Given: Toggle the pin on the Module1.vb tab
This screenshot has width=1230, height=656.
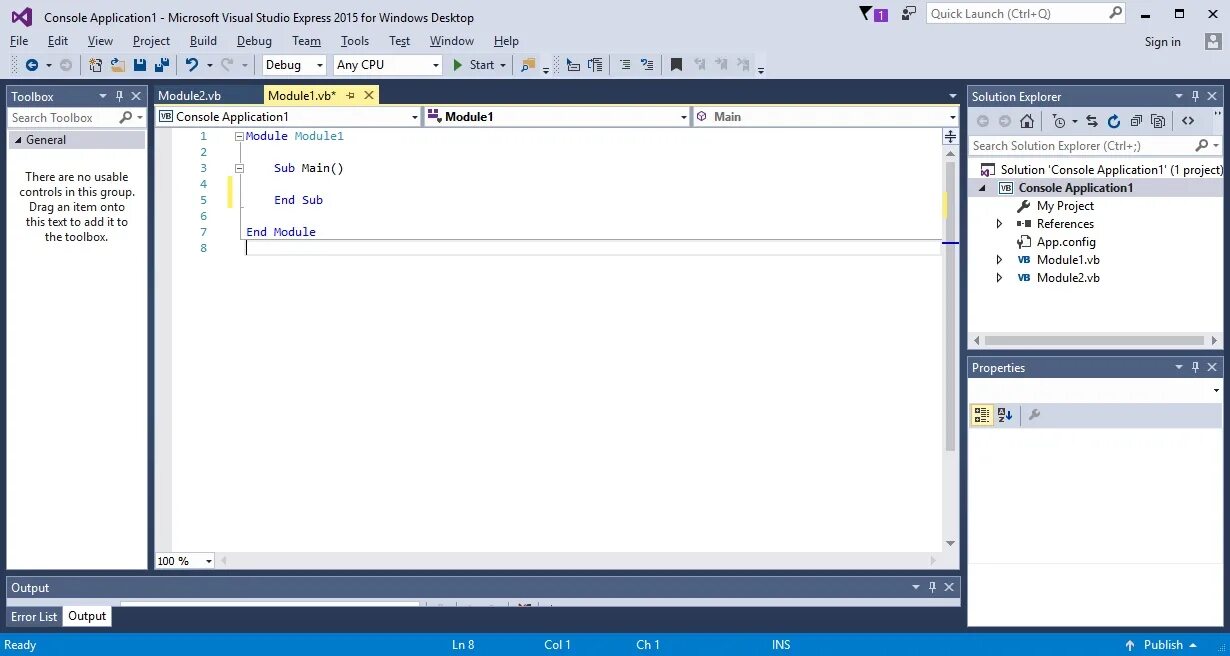Looking at the screenshot, I should tap(351, 95).
